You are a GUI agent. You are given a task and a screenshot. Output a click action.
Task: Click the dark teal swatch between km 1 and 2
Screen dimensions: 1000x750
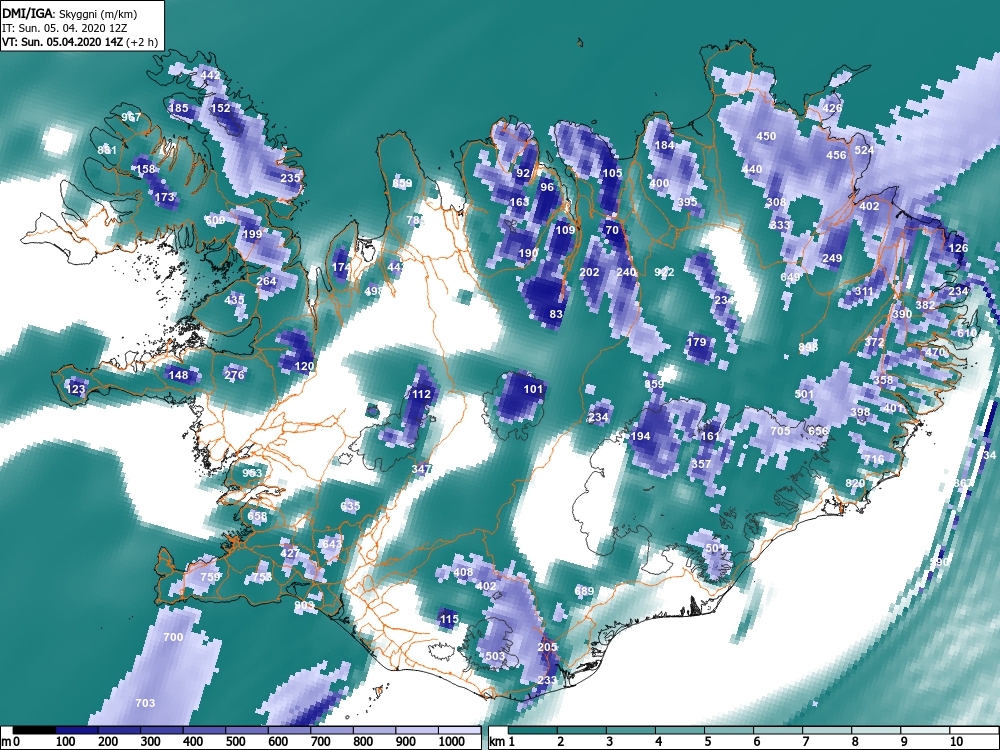533,730
